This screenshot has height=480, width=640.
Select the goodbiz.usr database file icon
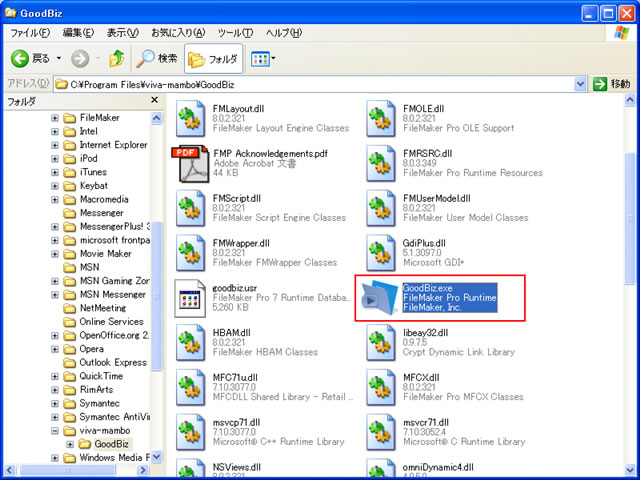190,299
